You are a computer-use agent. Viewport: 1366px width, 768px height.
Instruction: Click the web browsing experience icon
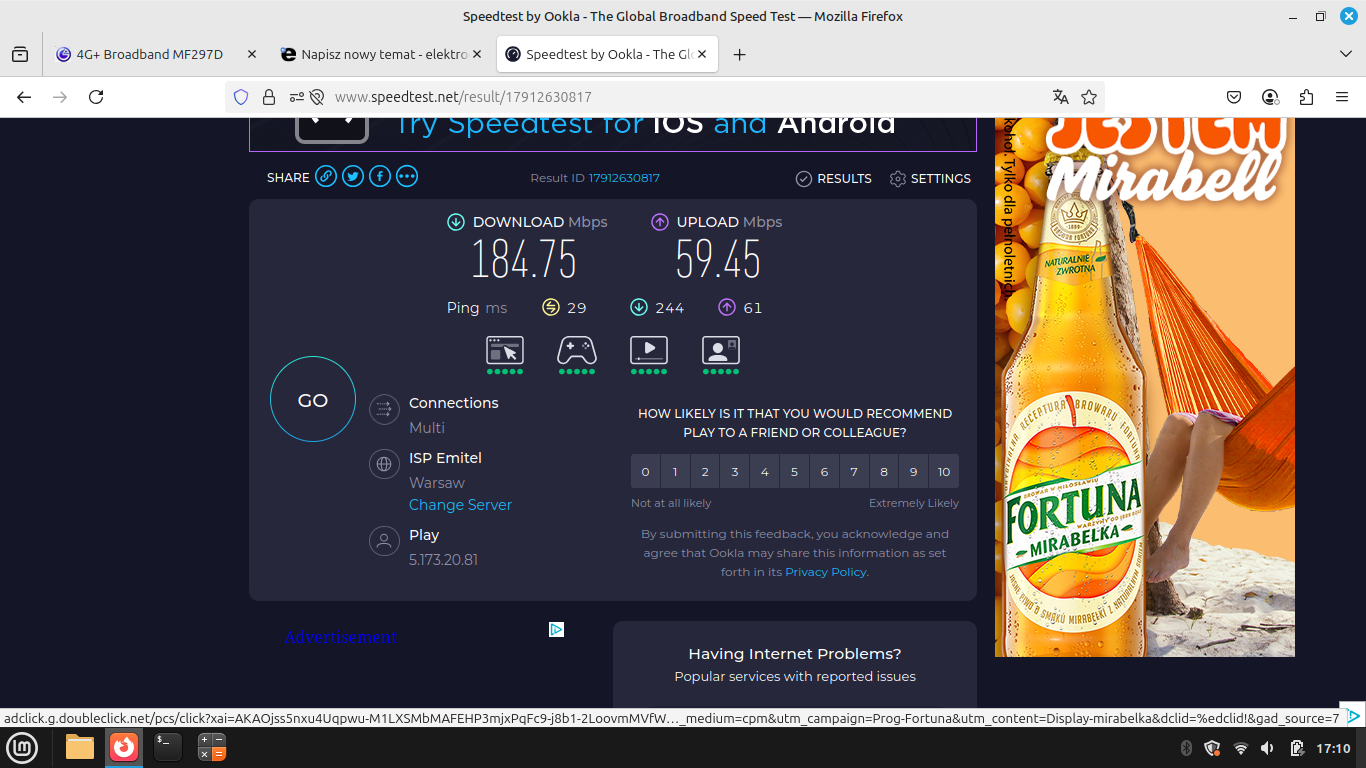coord(505,350)
